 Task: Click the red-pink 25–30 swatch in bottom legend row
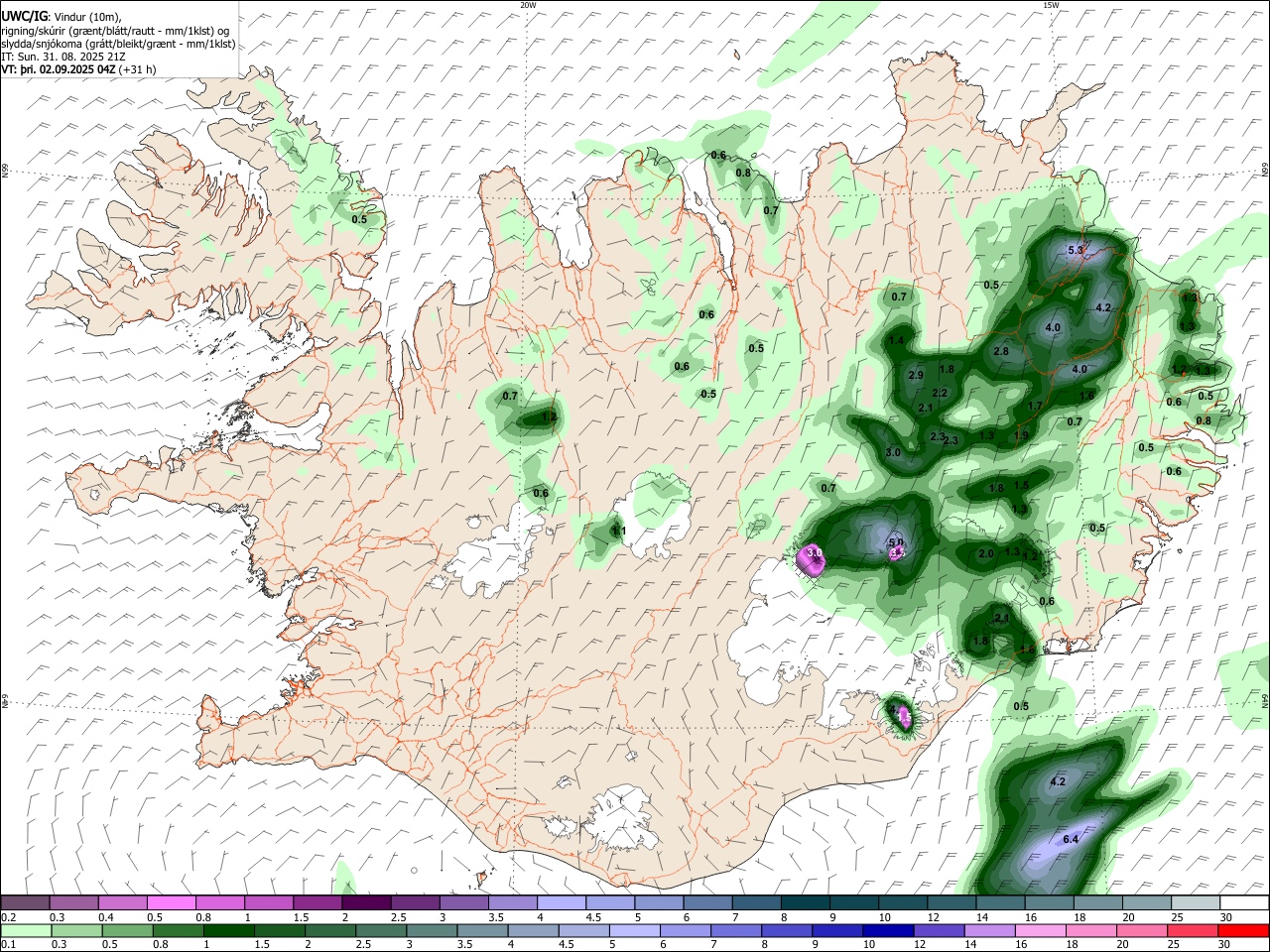pos(1194,930)
